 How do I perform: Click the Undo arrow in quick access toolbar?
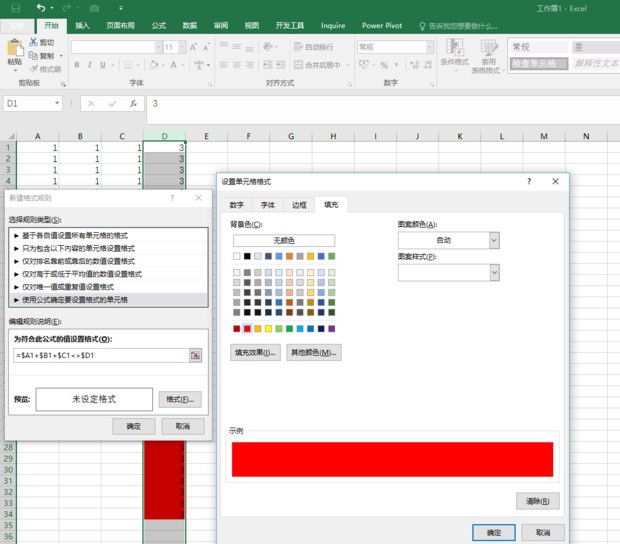tap(39, 7)
